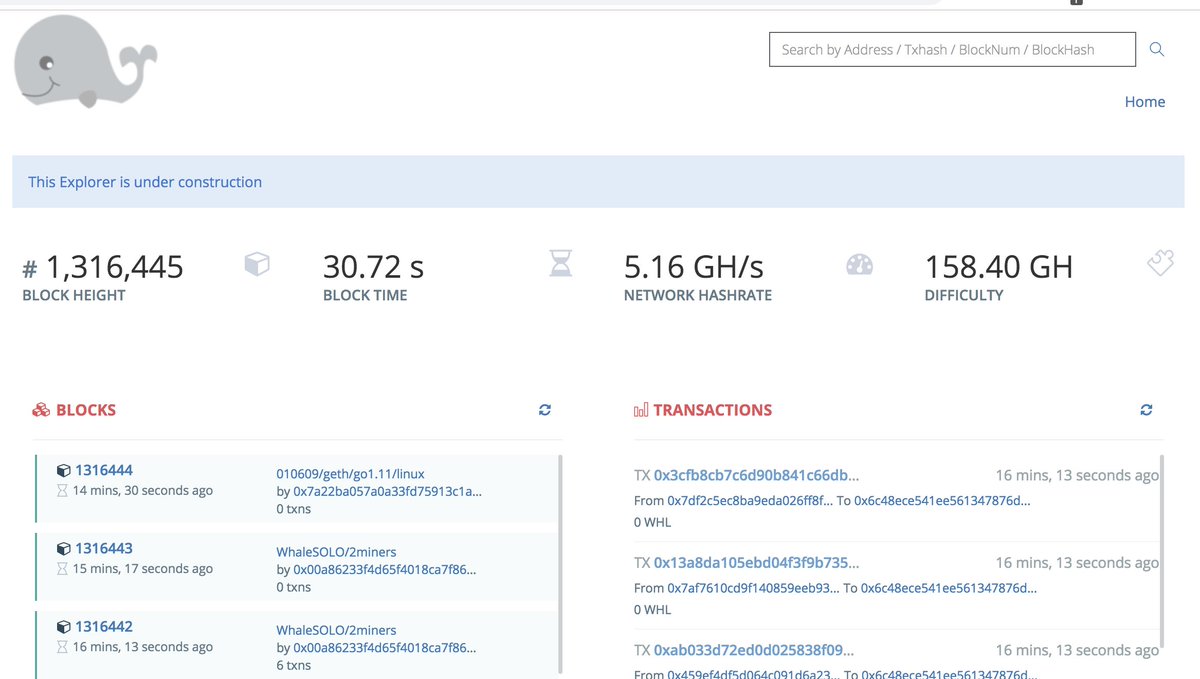This screenshot has height=679, width=1200.
Task: Open block 1316444
Action: 104,470
